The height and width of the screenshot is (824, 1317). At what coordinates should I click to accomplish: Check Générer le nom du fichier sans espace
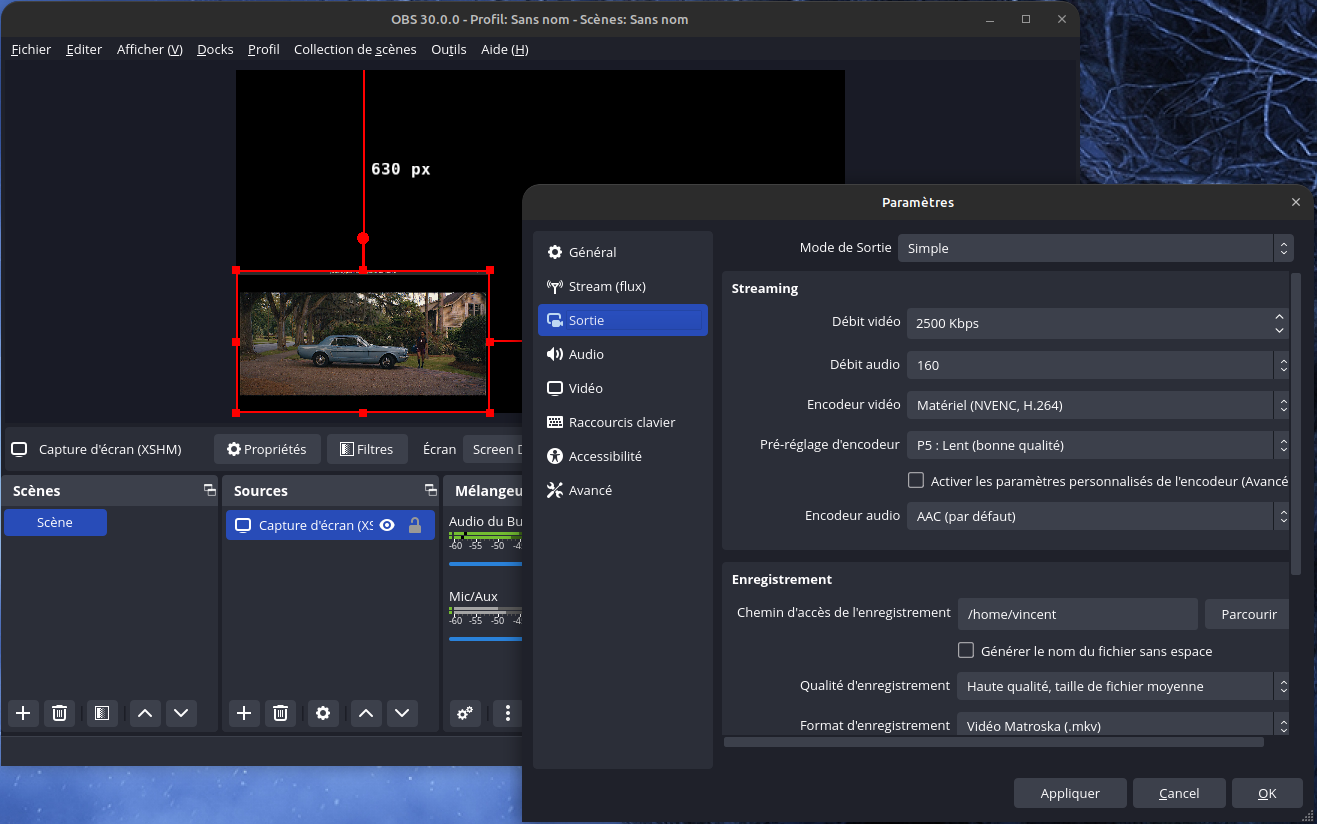point(966,651)
